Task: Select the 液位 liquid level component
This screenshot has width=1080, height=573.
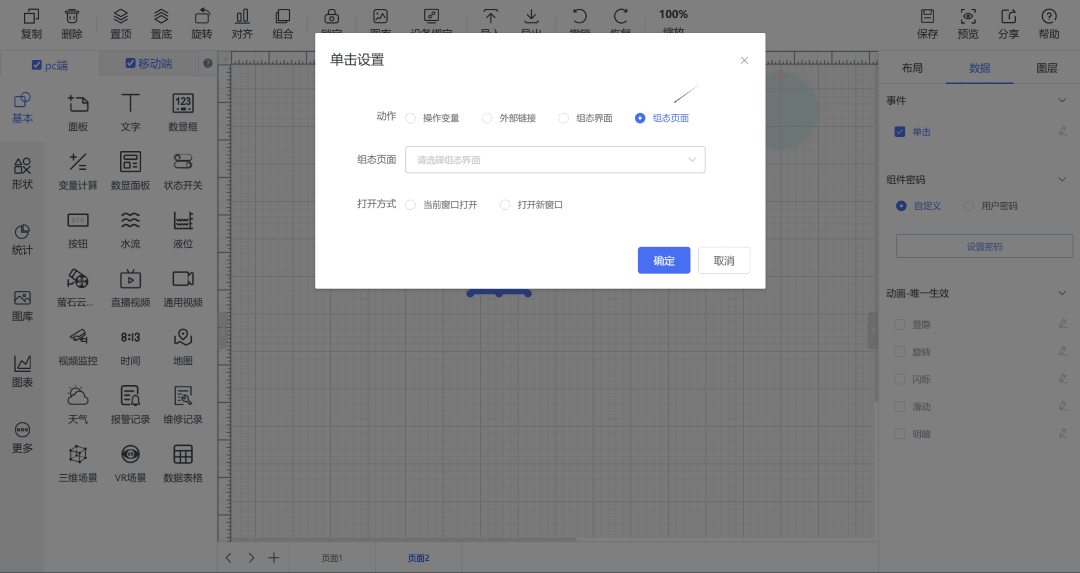Action: [183, 229]
